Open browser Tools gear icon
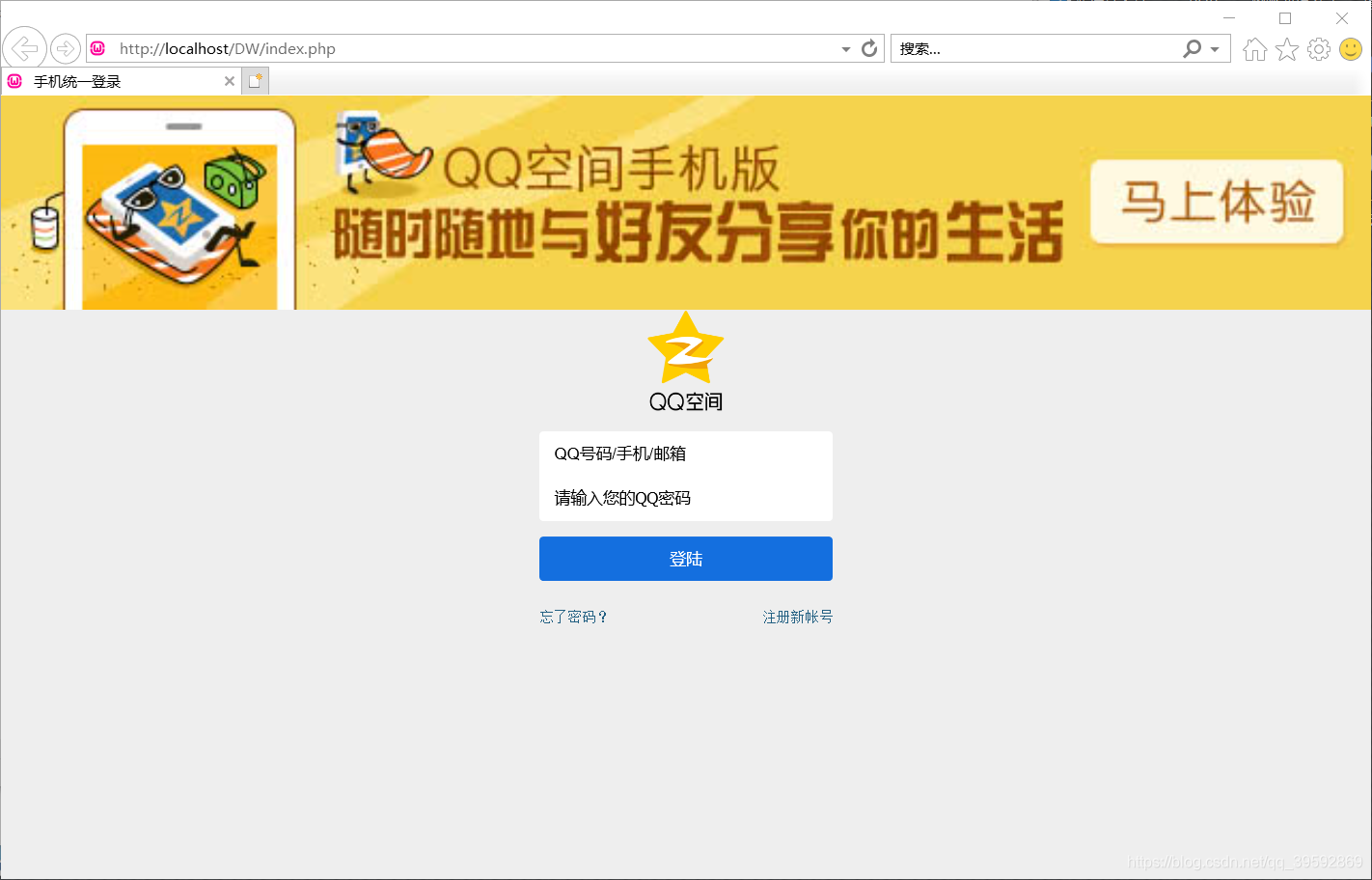Viewport: 1372px width, 880px height. tap(1319, 49)
